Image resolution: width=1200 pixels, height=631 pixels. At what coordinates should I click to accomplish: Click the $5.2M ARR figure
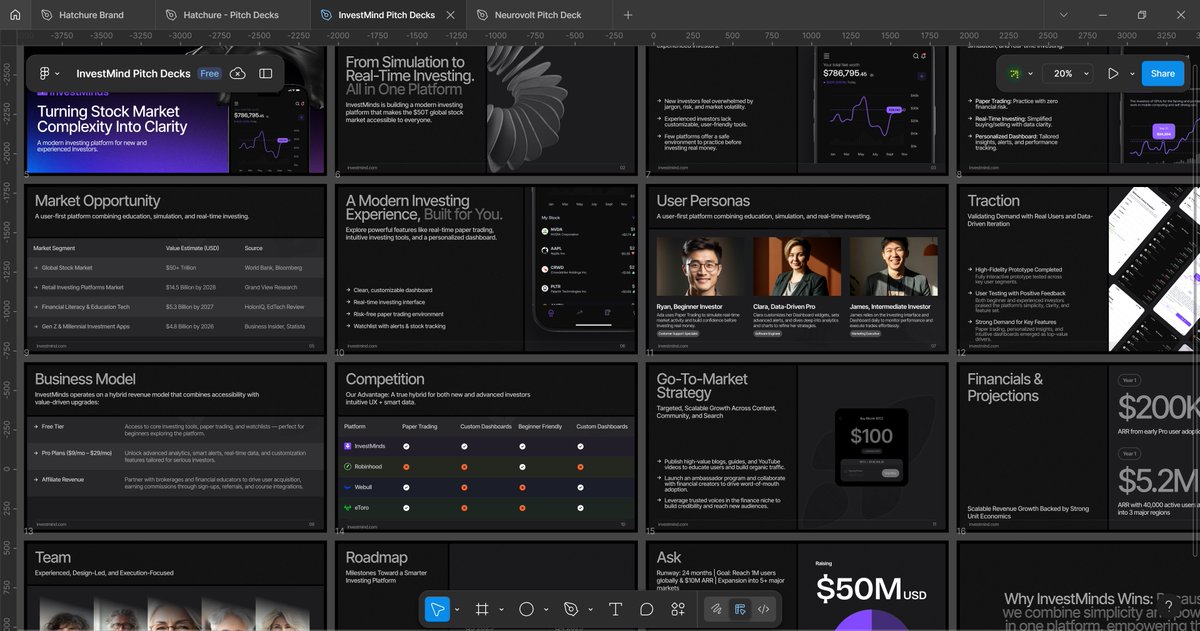coord(1158,481)
